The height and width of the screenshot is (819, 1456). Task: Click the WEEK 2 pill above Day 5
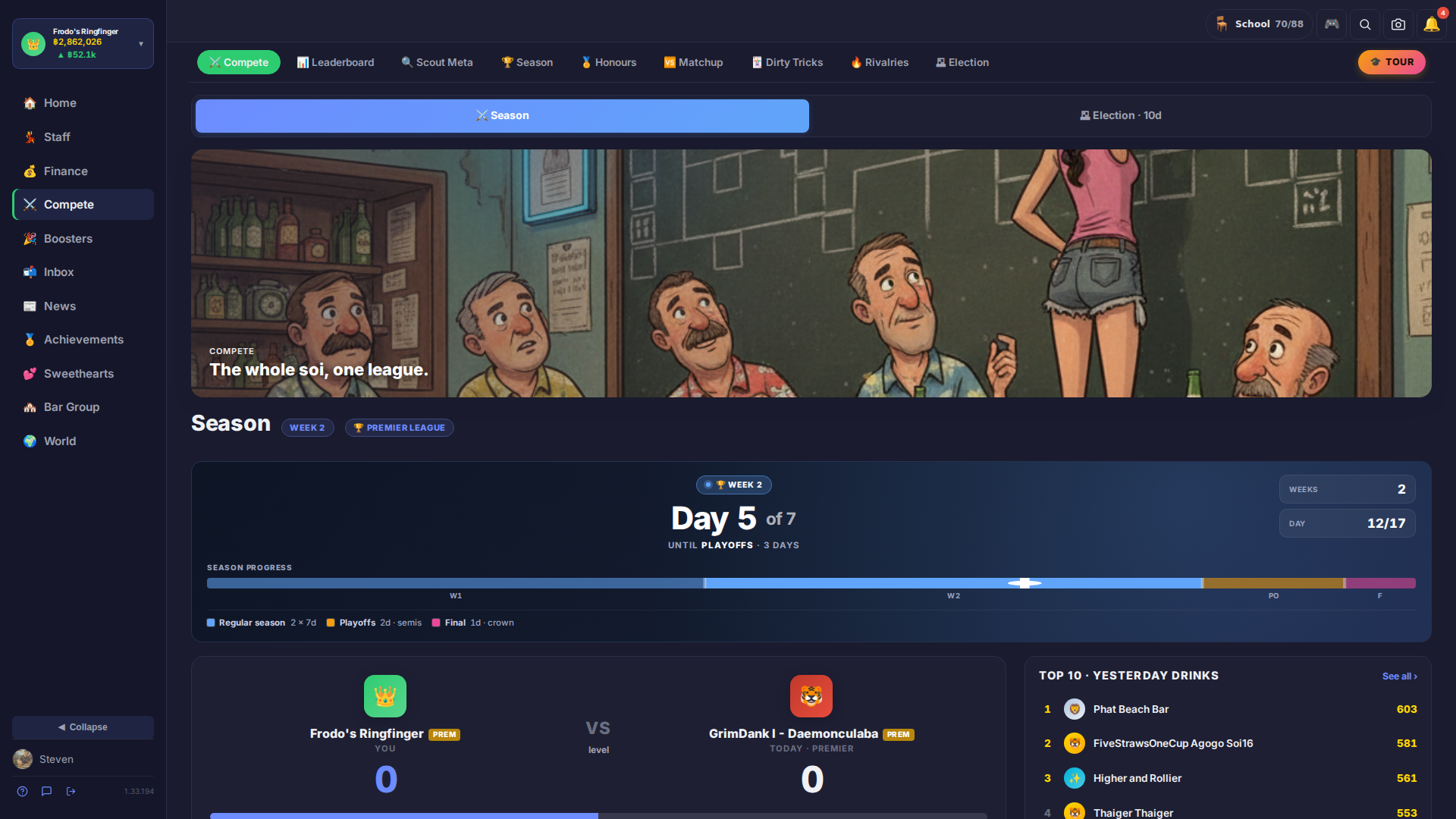coord(733,485)
